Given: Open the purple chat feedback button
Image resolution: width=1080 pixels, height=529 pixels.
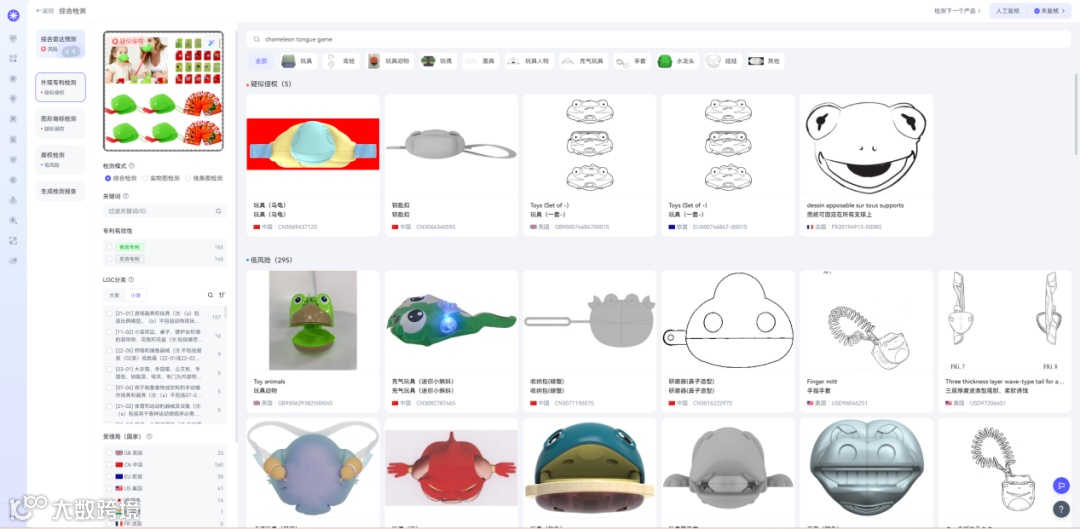Looking at the screenshot, I should pyautogui.click(x=1061, y=485).
